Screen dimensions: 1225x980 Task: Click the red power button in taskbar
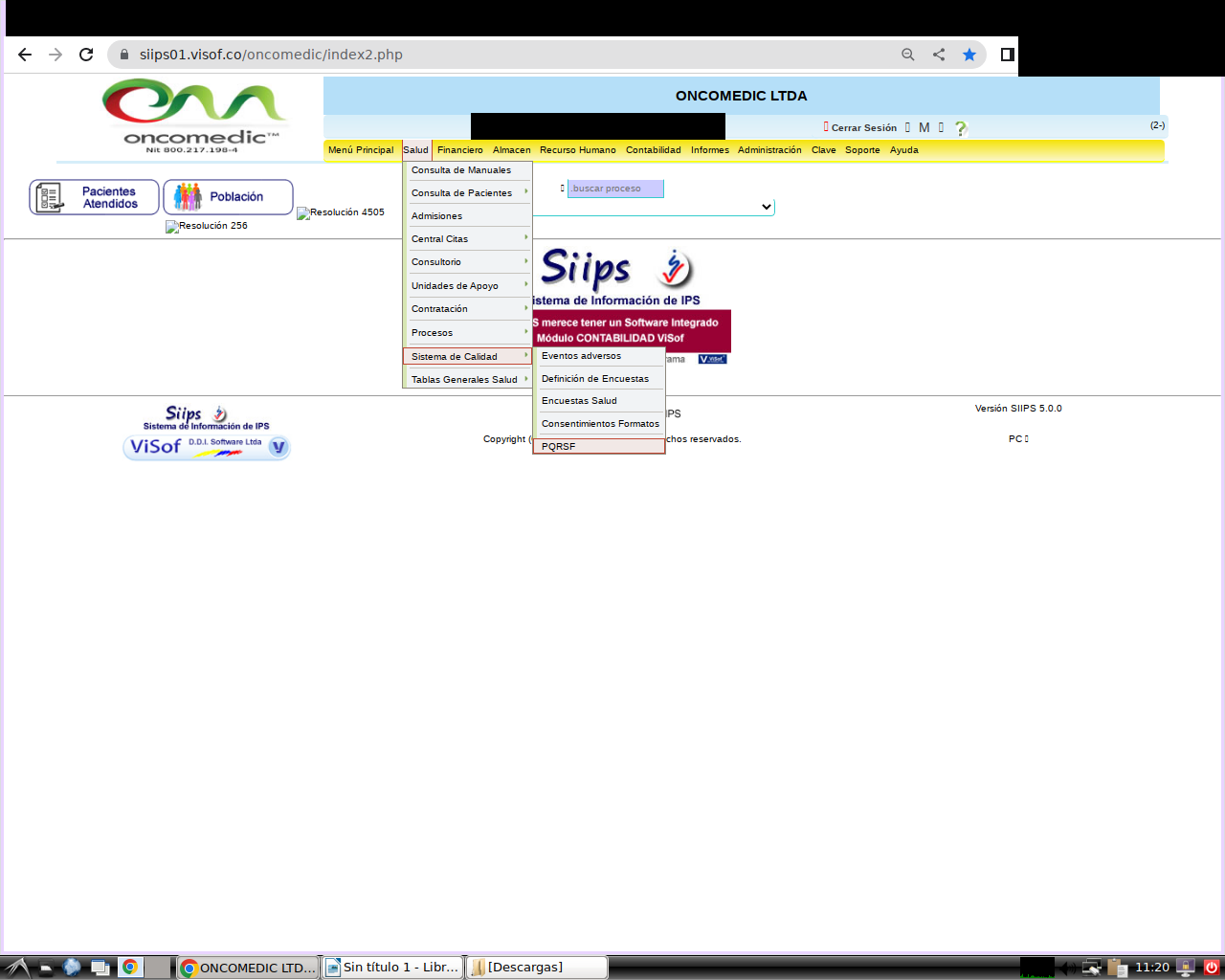pyautogui.click(x=1212, y=968)
